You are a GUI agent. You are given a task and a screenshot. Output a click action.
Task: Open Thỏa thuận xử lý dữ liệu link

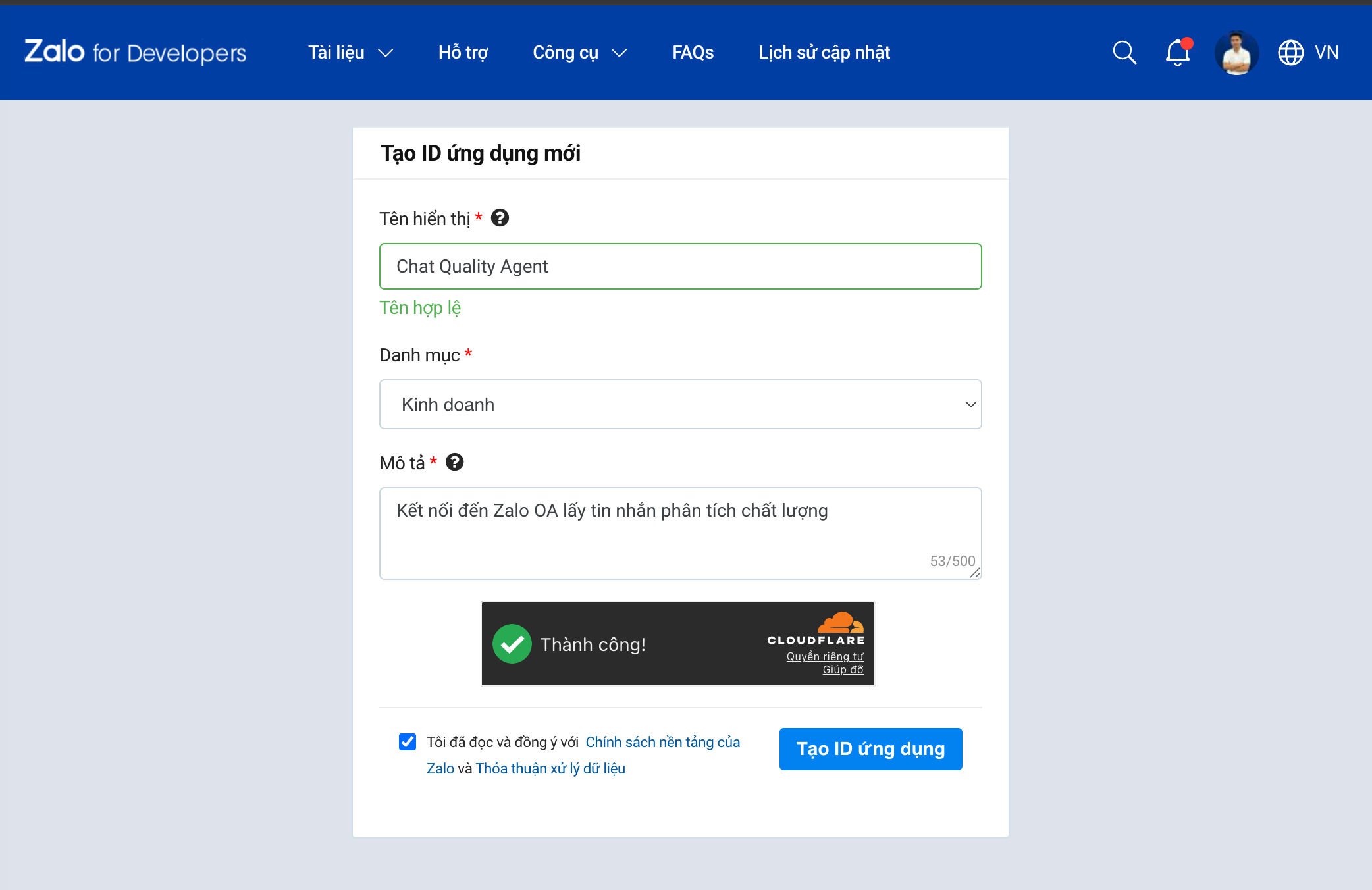coord(550,768)
